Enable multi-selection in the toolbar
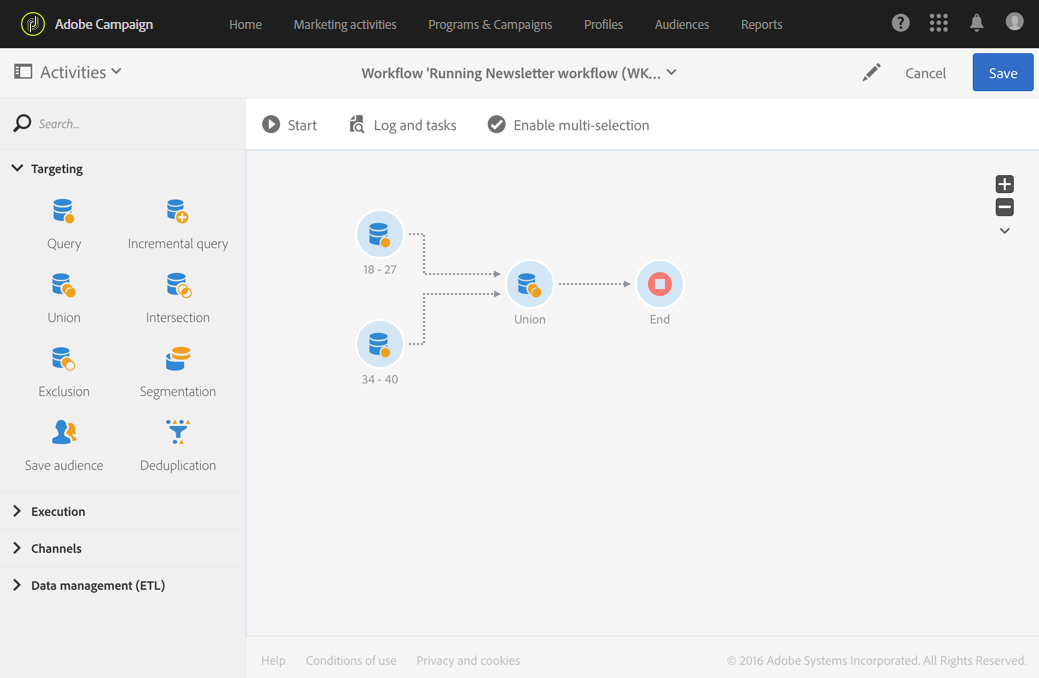Viewport: 1039px width, 678px height. [568, 125]
